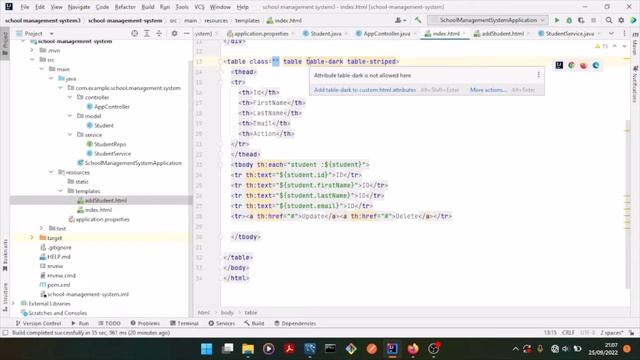Click the Build hammer icon

418,20
